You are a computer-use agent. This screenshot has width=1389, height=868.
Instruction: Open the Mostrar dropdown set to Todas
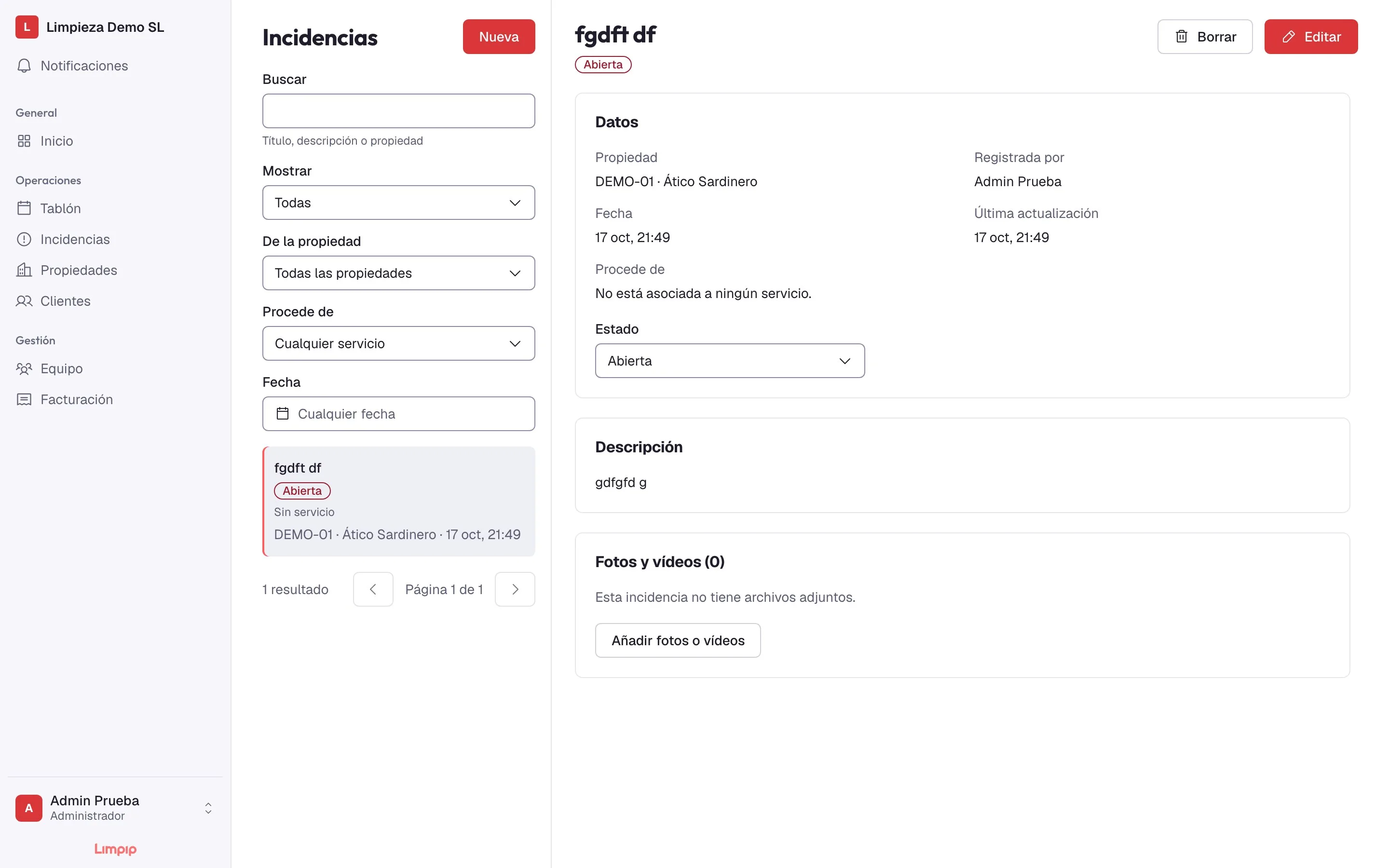398,203
